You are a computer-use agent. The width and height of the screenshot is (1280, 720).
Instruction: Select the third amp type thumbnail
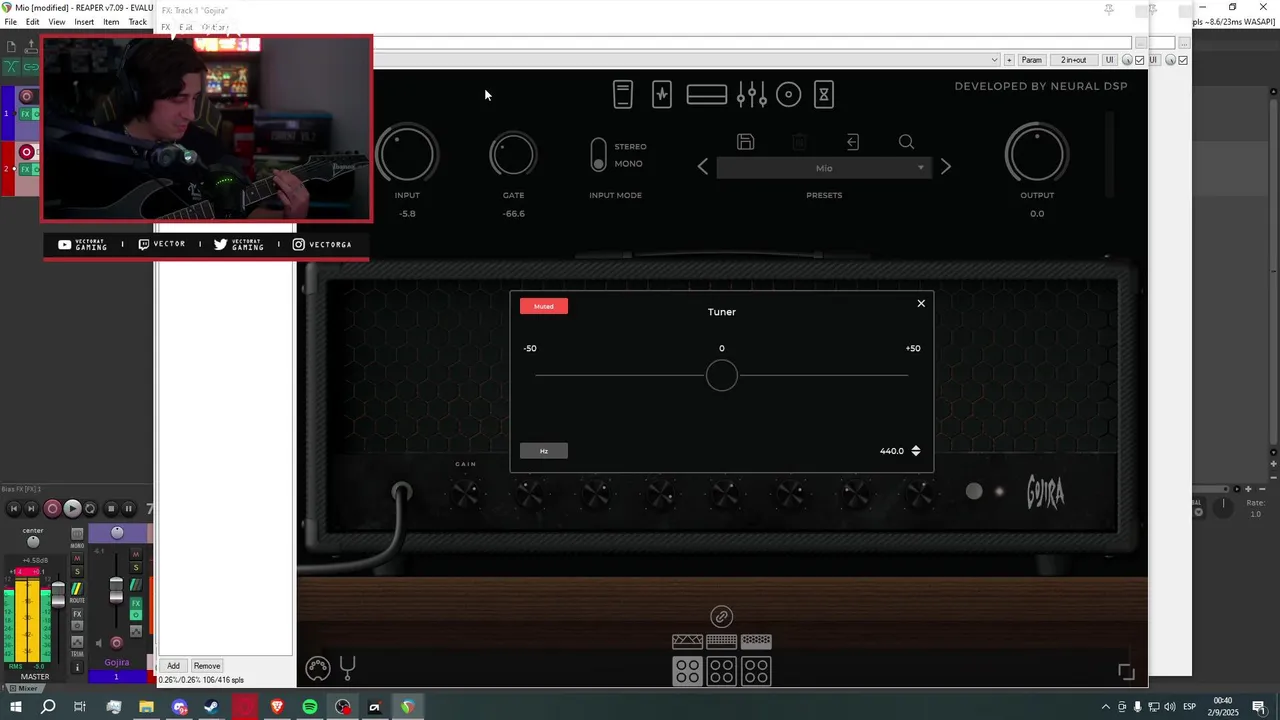pos(756,641)
